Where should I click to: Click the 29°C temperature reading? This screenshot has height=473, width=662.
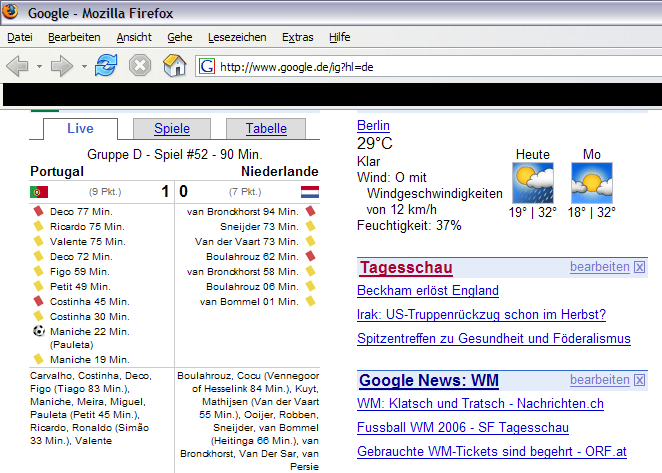(375, 144)
